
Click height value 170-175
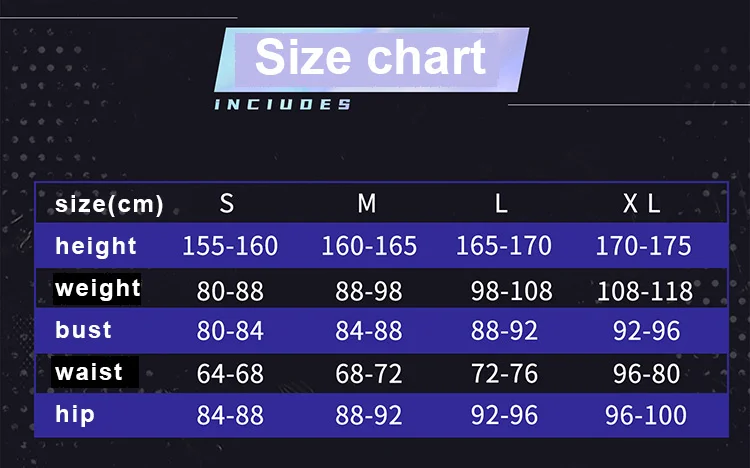(x=643, y=246)
